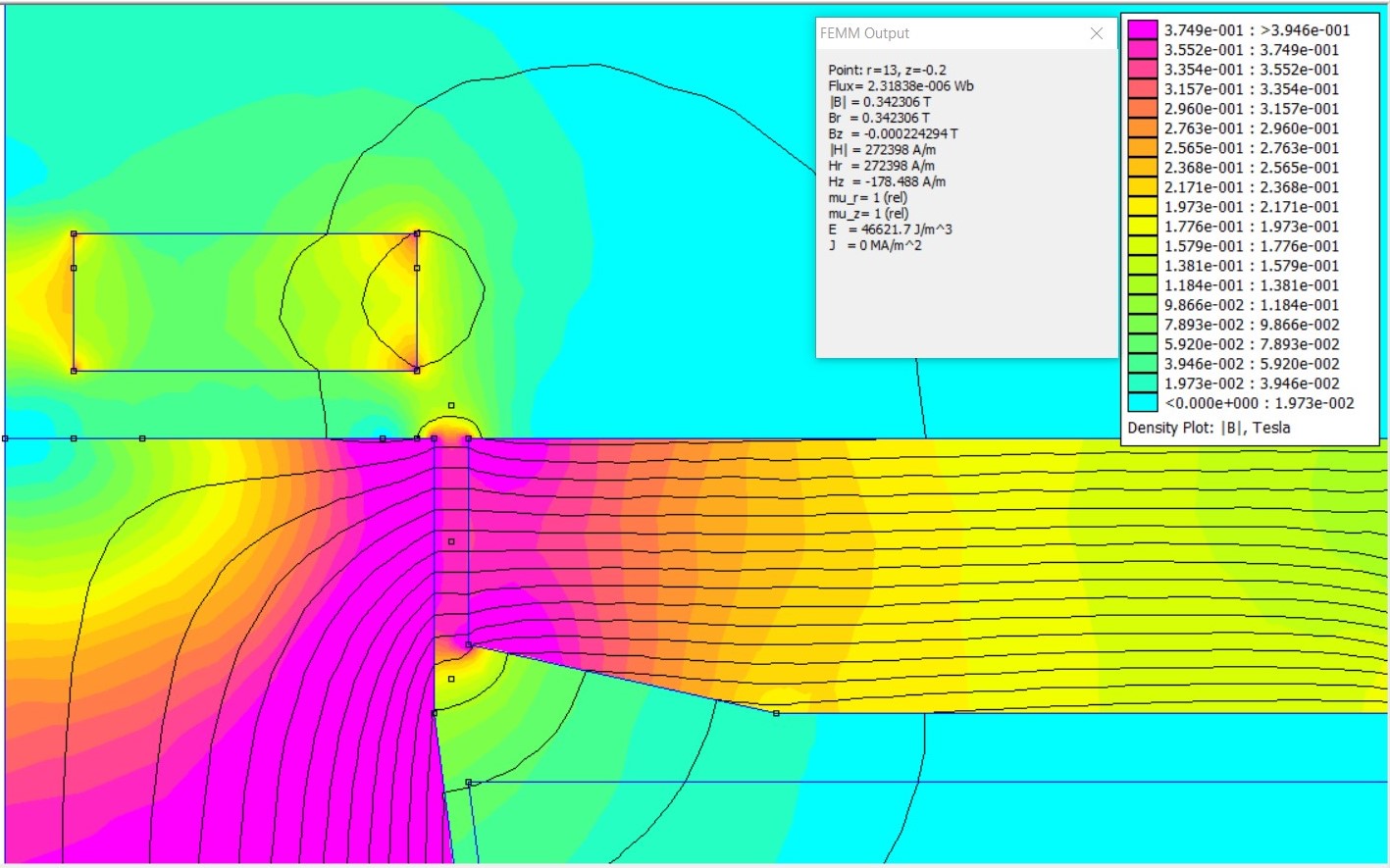This screenshot has height=868, width=1390.
Task: Click the legend label 1.184e-001 : 1.381e-001
Action: 1252,285
